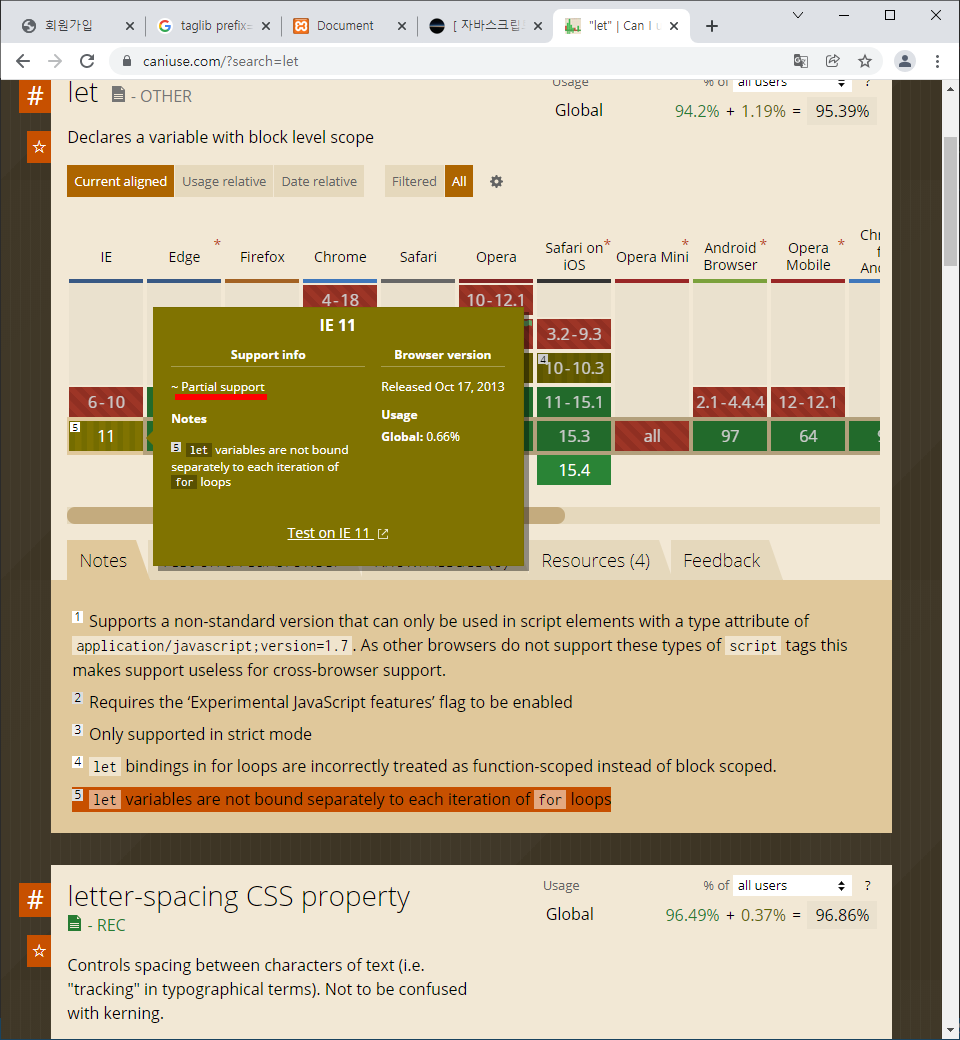Click the highlighted note 5 text
Viewport: 960px width, 1040px height.
pyautogui.click(x=342, y=799)
